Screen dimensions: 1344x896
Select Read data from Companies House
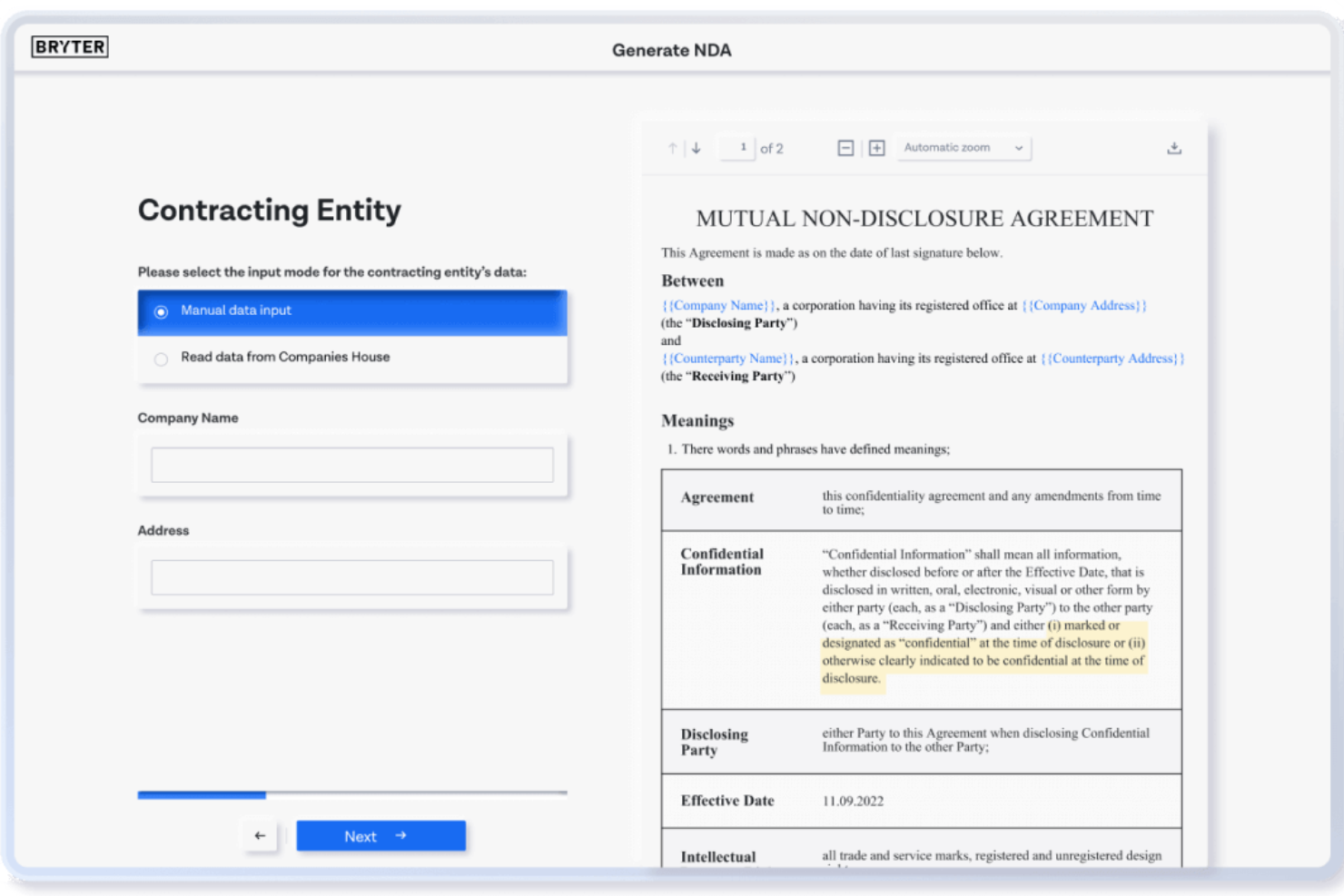(352, 359)
